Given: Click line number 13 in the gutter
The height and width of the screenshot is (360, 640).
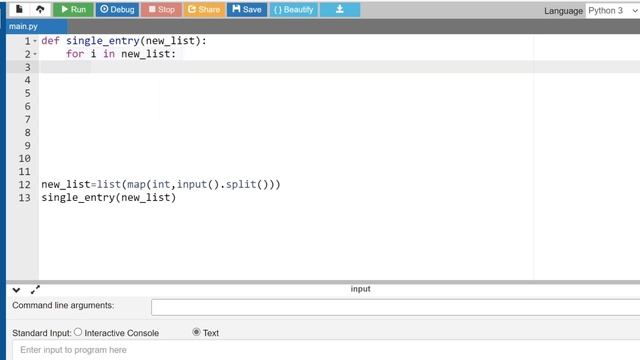Looking at the screenshot, I should click(24, 198).
